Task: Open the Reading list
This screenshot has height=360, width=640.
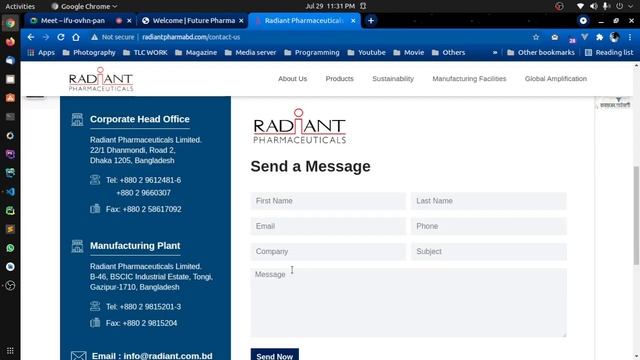Action: click(x=609, y=53)
